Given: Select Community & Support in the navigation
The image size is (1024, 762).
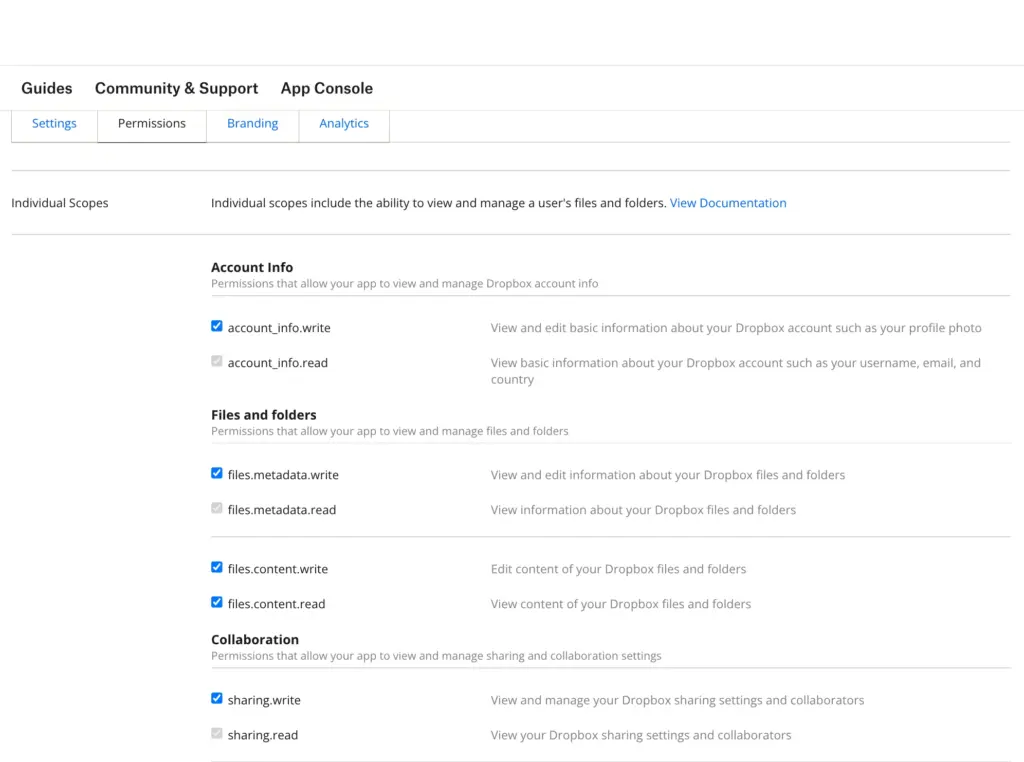Looking at the screenshot, I should (176, 88).
